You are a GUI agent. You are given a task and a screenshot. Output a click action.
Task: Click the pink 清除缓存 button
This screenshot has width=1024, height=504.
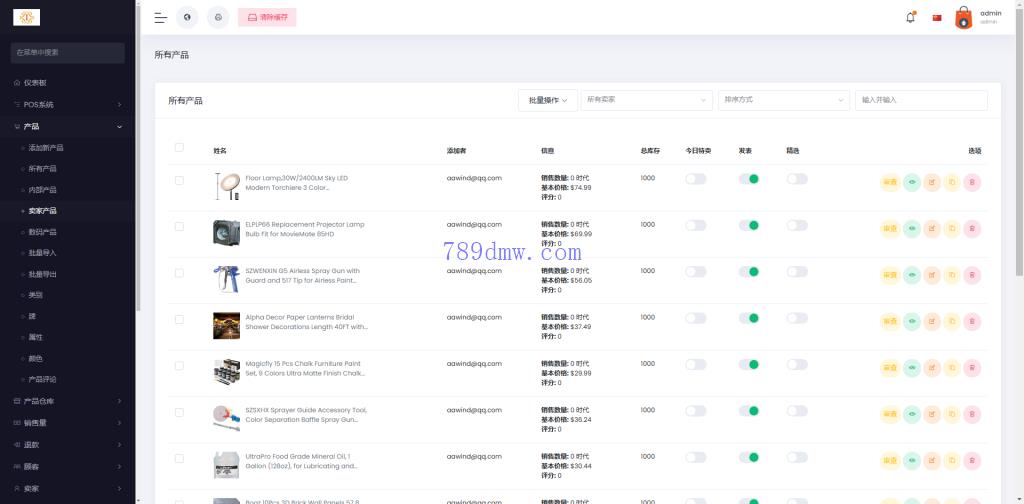pyautogui.click(x=268, y=17)
